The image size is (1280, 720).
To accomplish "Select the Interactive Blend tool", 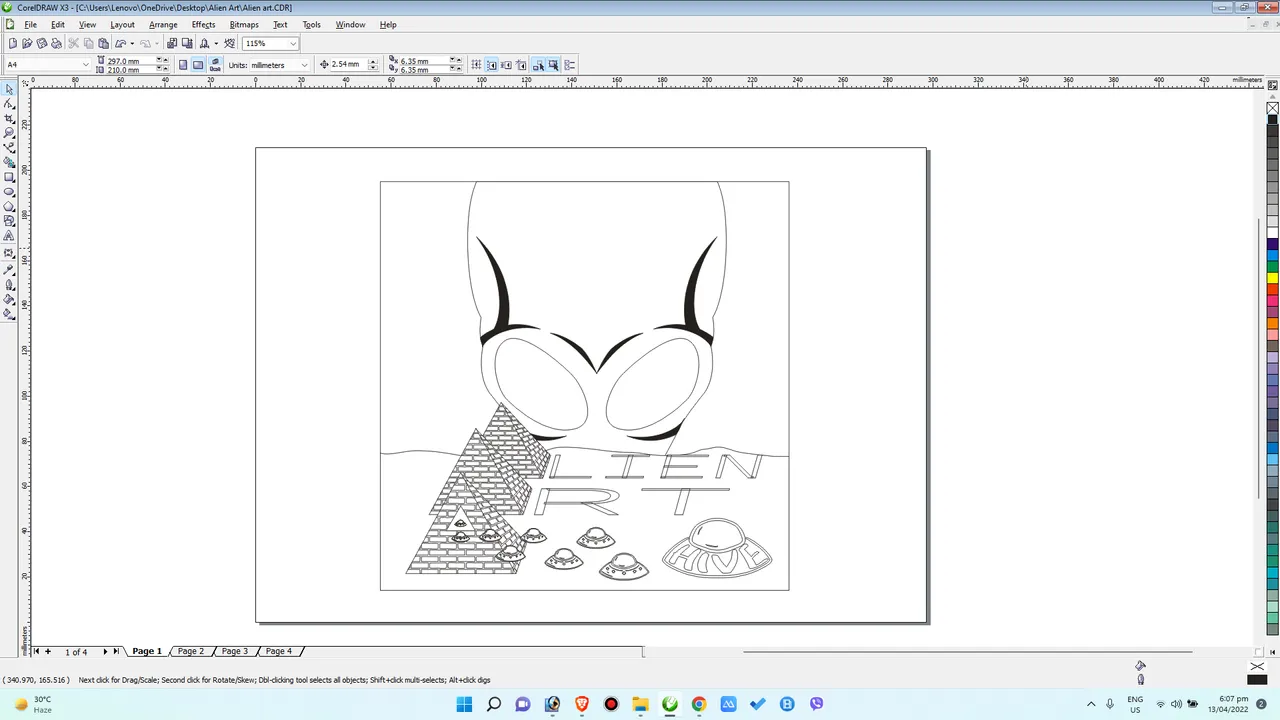I will [x=9, y=254].
